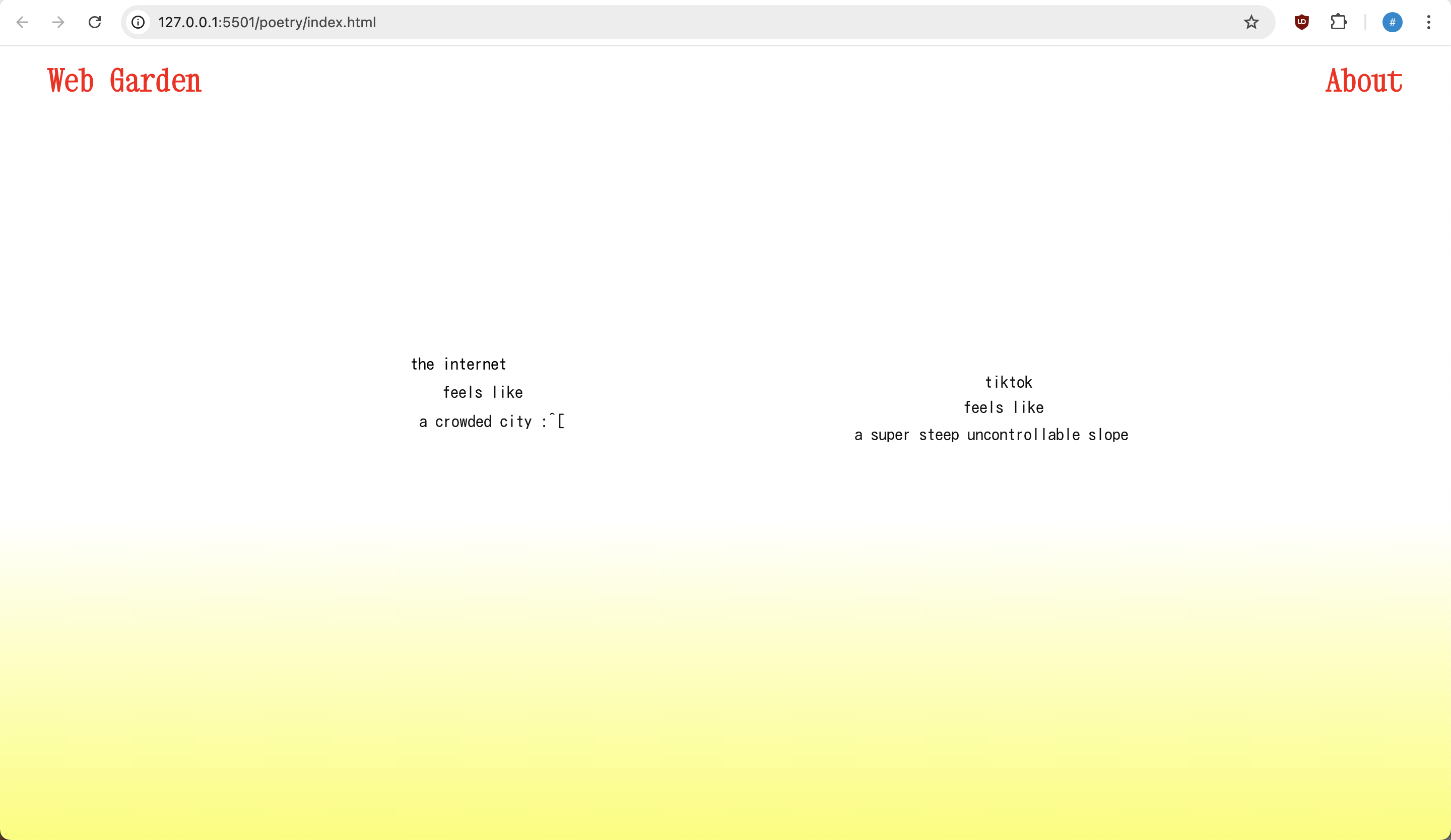Viewport: 1451px width, 840px height.
Task: Click 'feels like' under tiktok
Action: 1004,408
